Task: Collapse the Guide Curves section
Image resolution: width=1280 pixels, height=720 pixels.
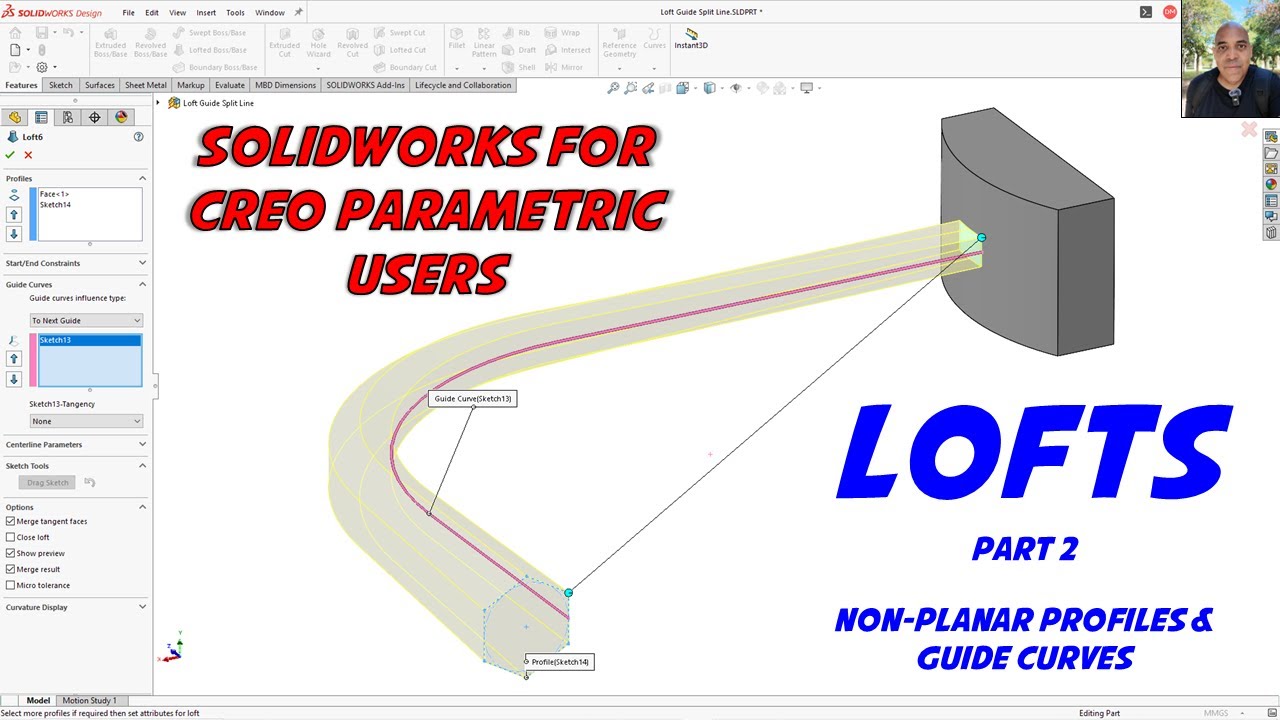Action: tap(142, 284)
